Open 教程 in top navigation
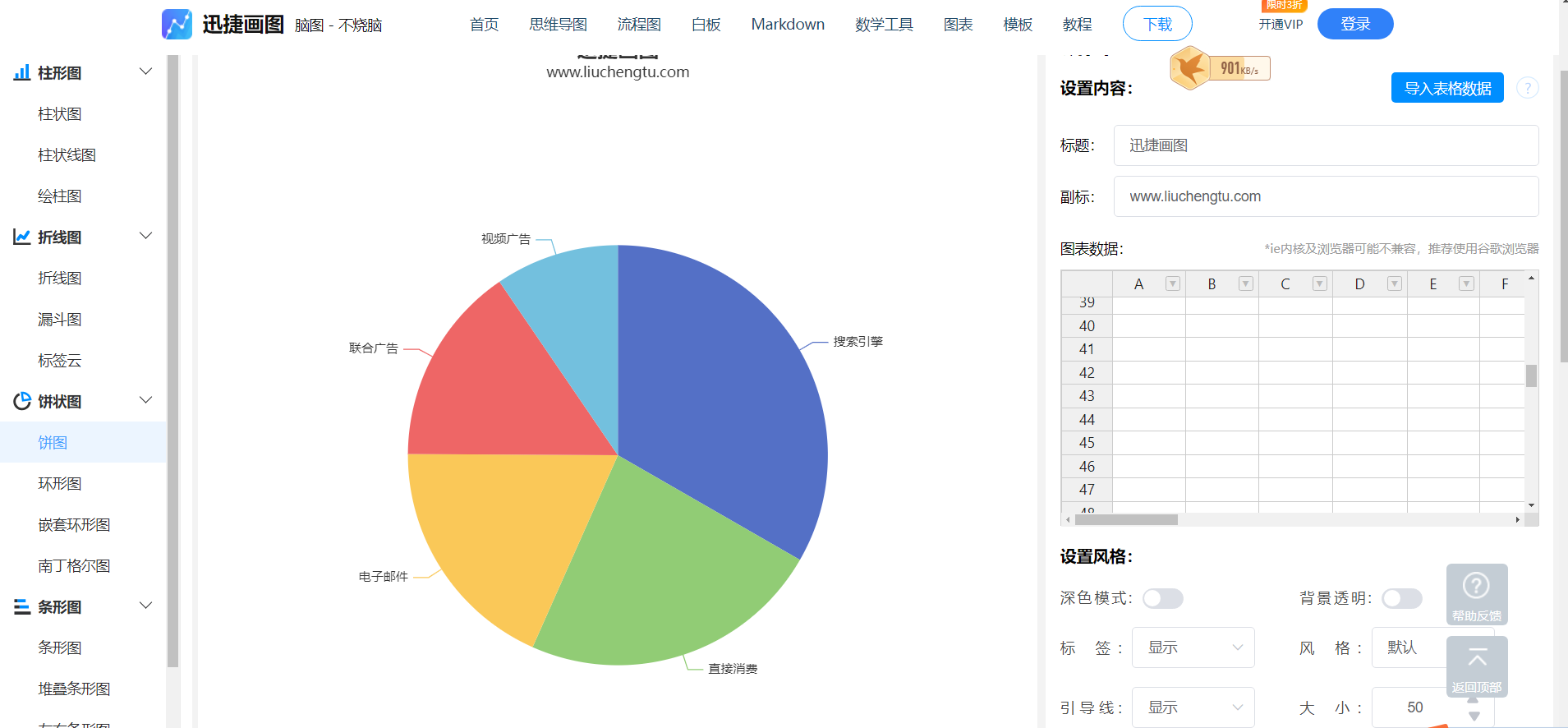Image resolution: width=1568 pixels, height=728 pixels. point(1077,25)
